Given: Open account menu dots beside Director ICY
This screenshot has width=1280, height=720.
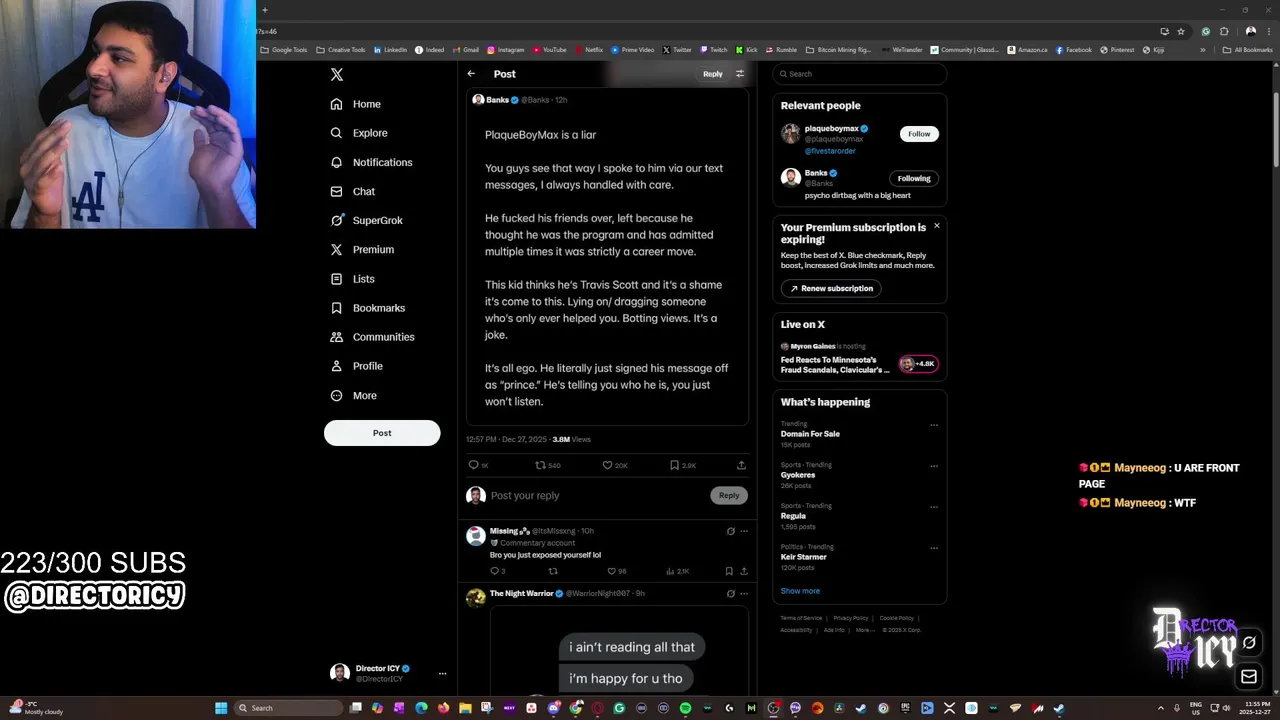Looking at the screenshot, I should tap(442, 674).
